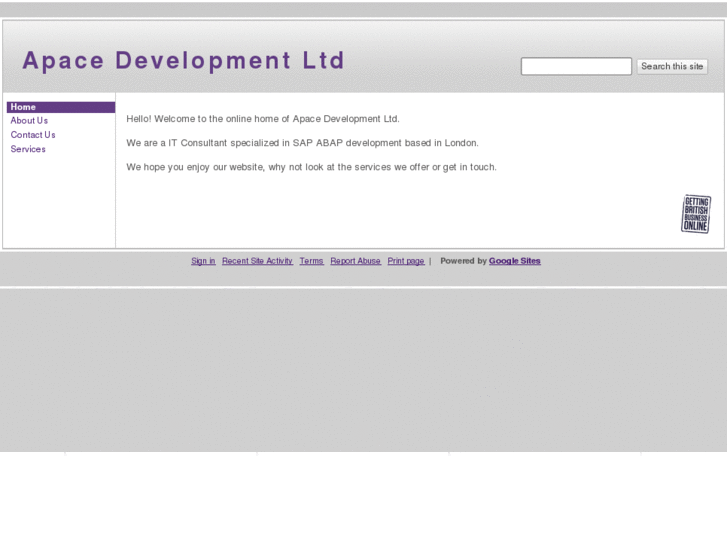The width and height of the screenshot is (727, 545).
Task: Open the Contact Us page
Action: pyautogui.click(x=33, y=135)
